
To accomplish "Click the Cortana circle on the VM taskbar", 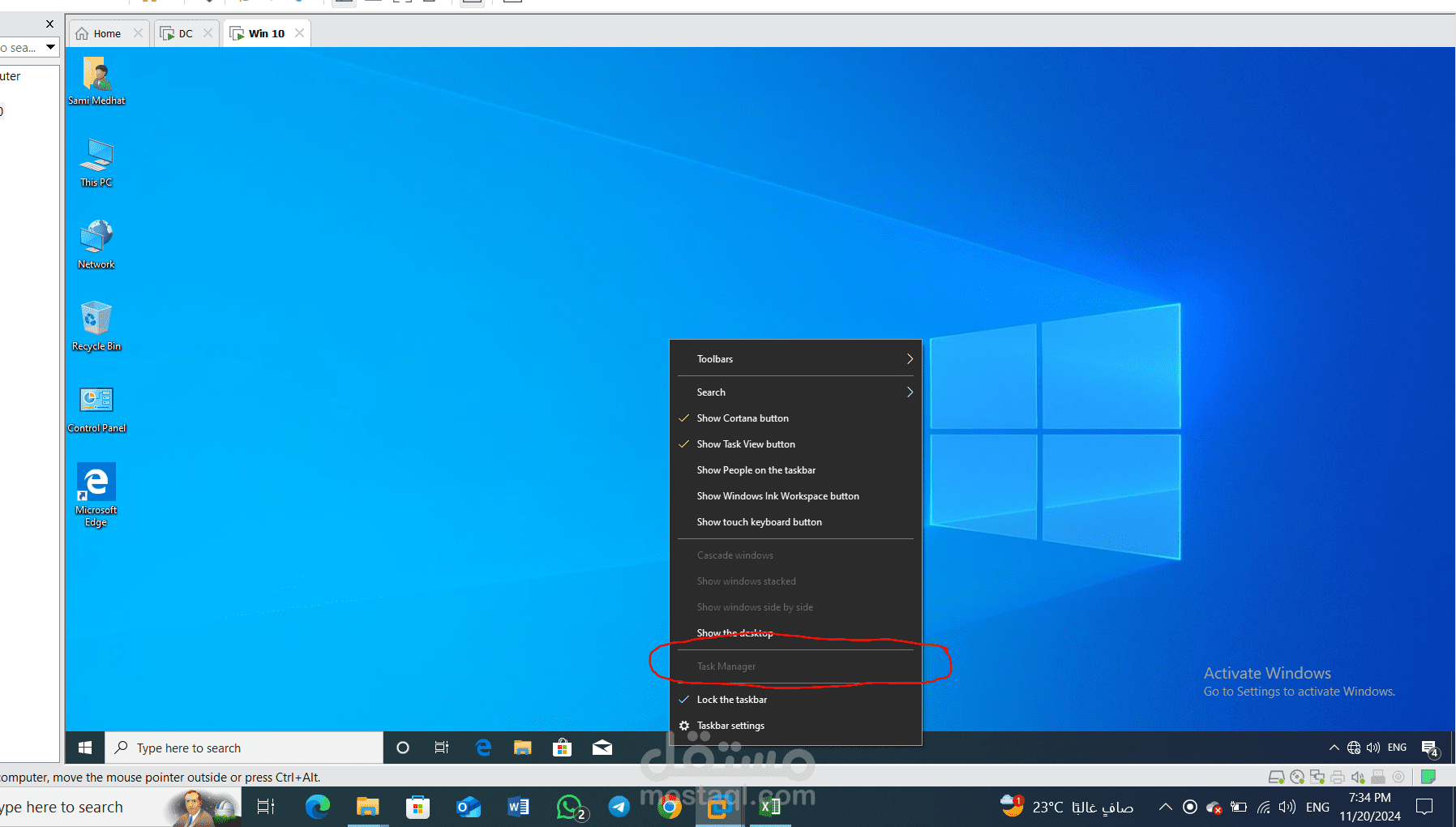I will coord(403,748).
